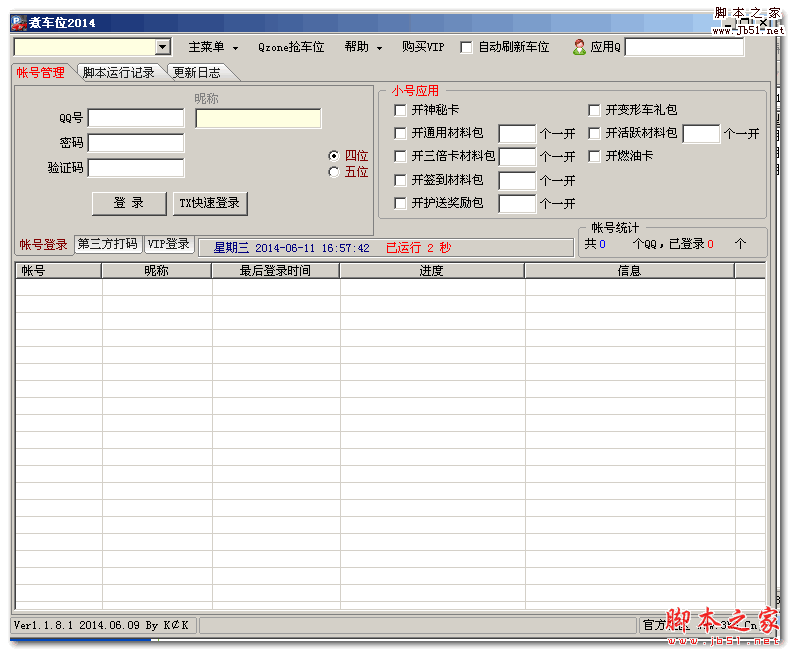This screenshot has height=652, width=791.
Task: Check the 开签到材料包 checkbox
Action: (x=400, y=180)
